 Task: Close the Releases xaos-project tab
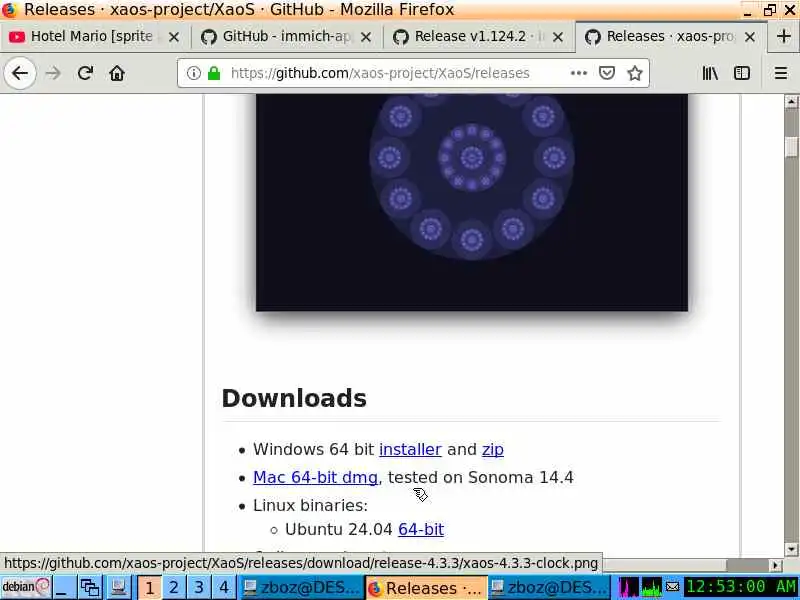coord(749,37)
